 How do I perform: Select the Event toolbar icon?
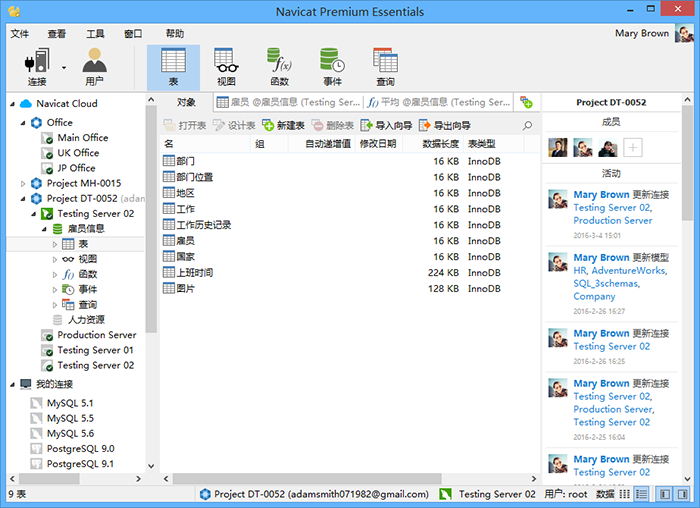click(x=333, y=67)
